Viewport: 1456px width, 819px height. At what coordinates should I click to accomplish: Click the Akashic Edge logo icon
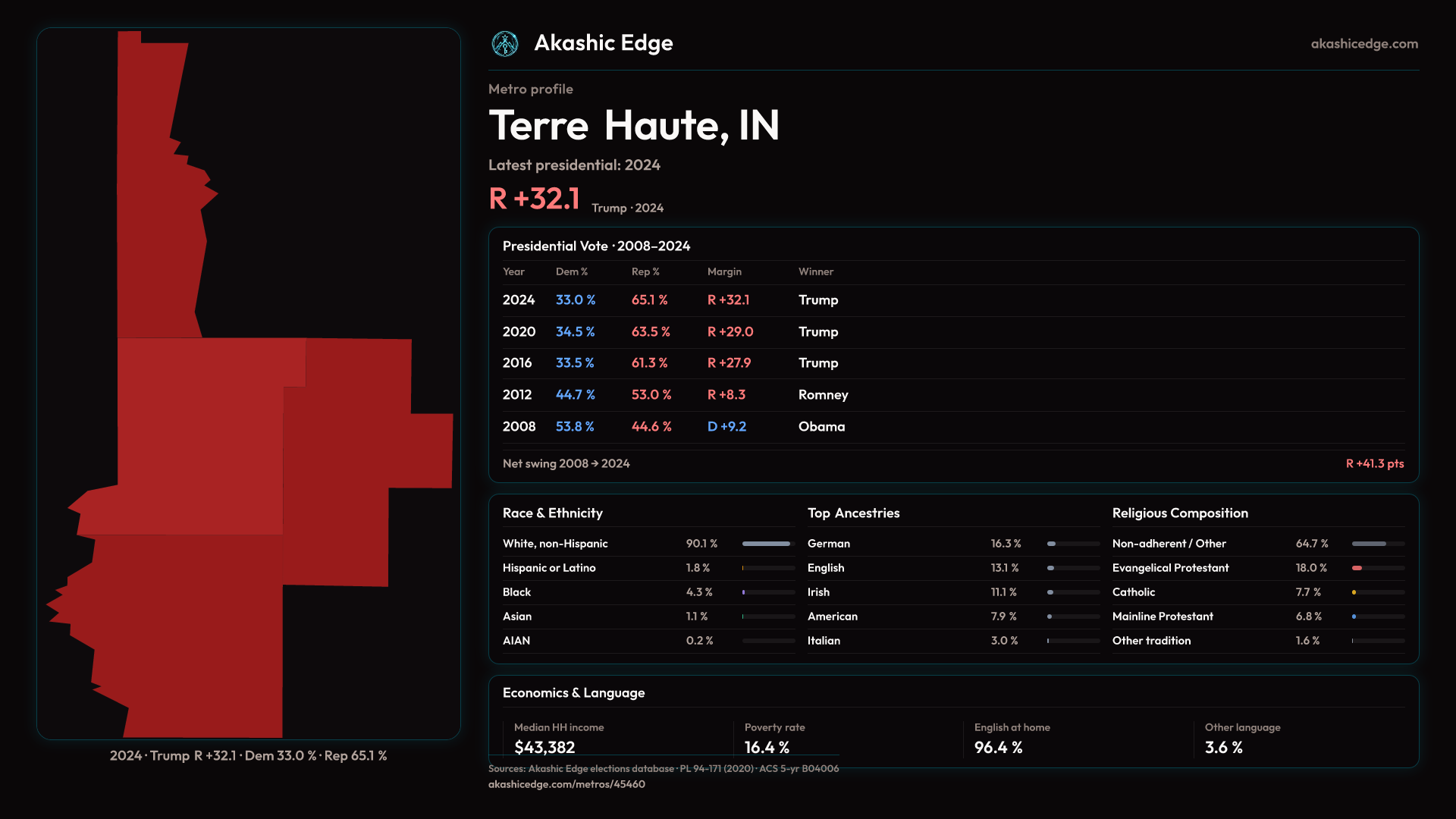click(504, 44)
